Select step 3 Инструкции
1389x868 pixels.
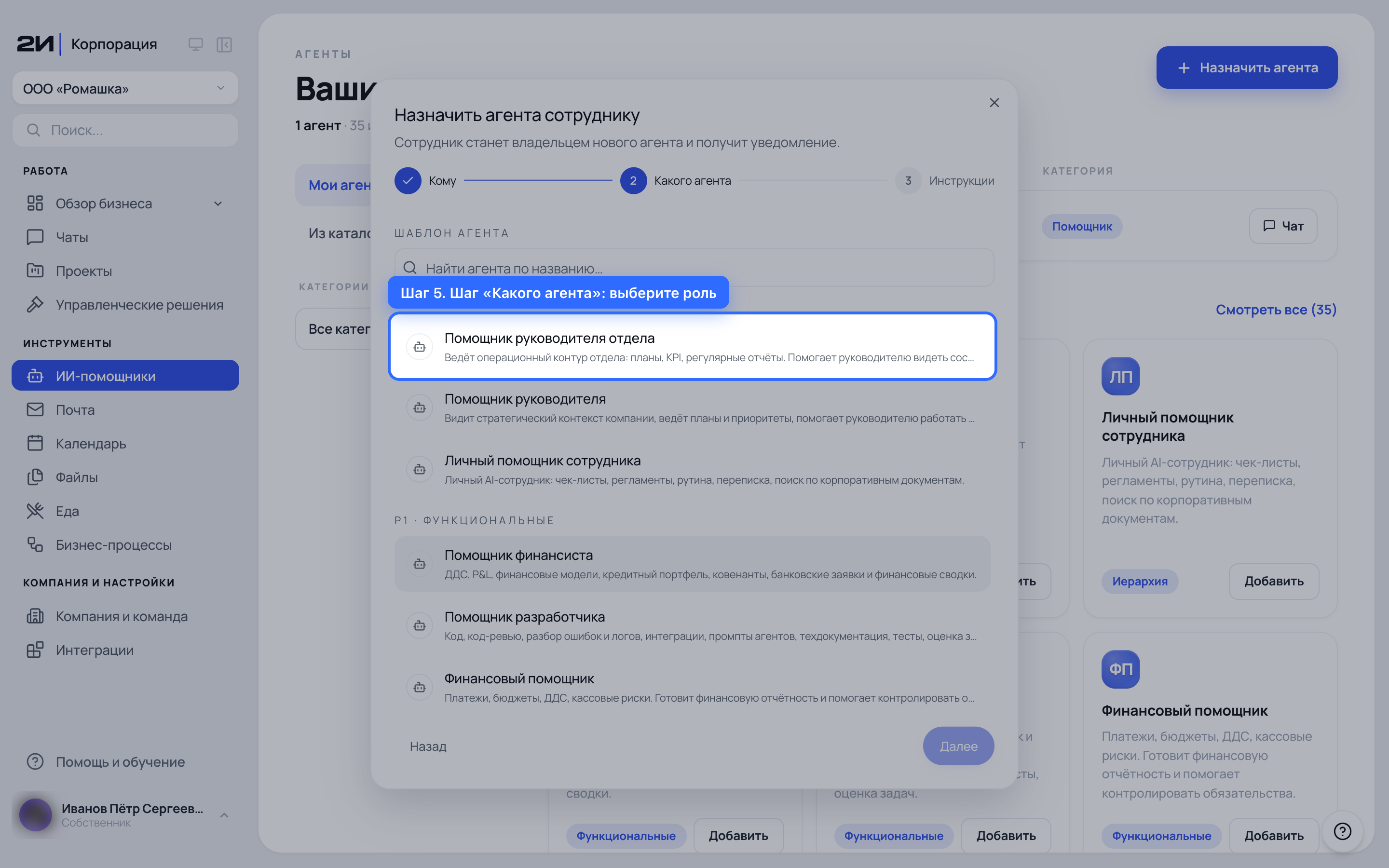point(945,181)
